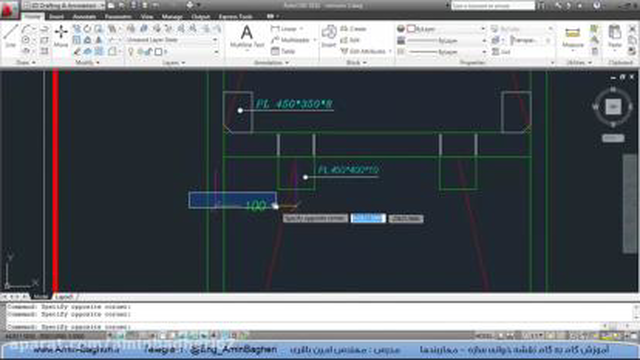Select the Table tool

pyautogui.click(x=283, y=51)
